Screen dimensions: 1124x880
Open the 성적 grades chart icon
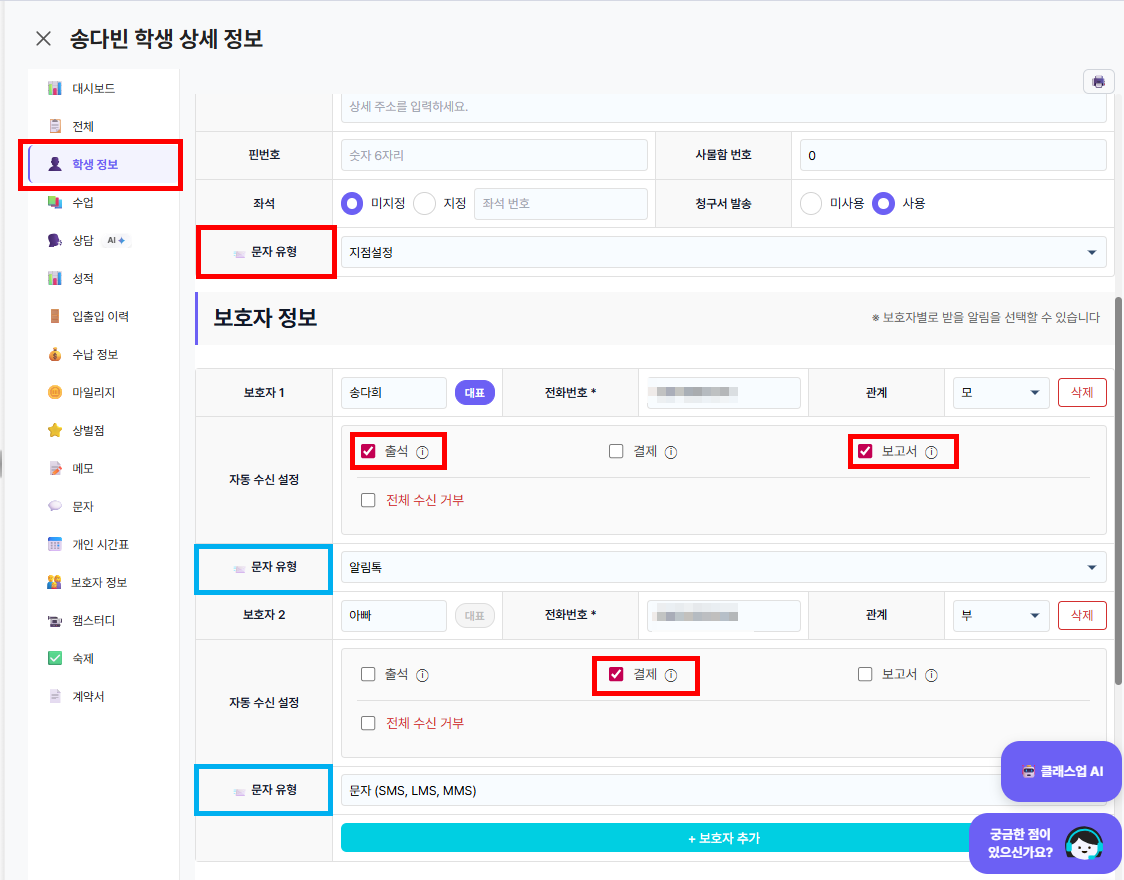pyautogui.click(x=54, y=278)
